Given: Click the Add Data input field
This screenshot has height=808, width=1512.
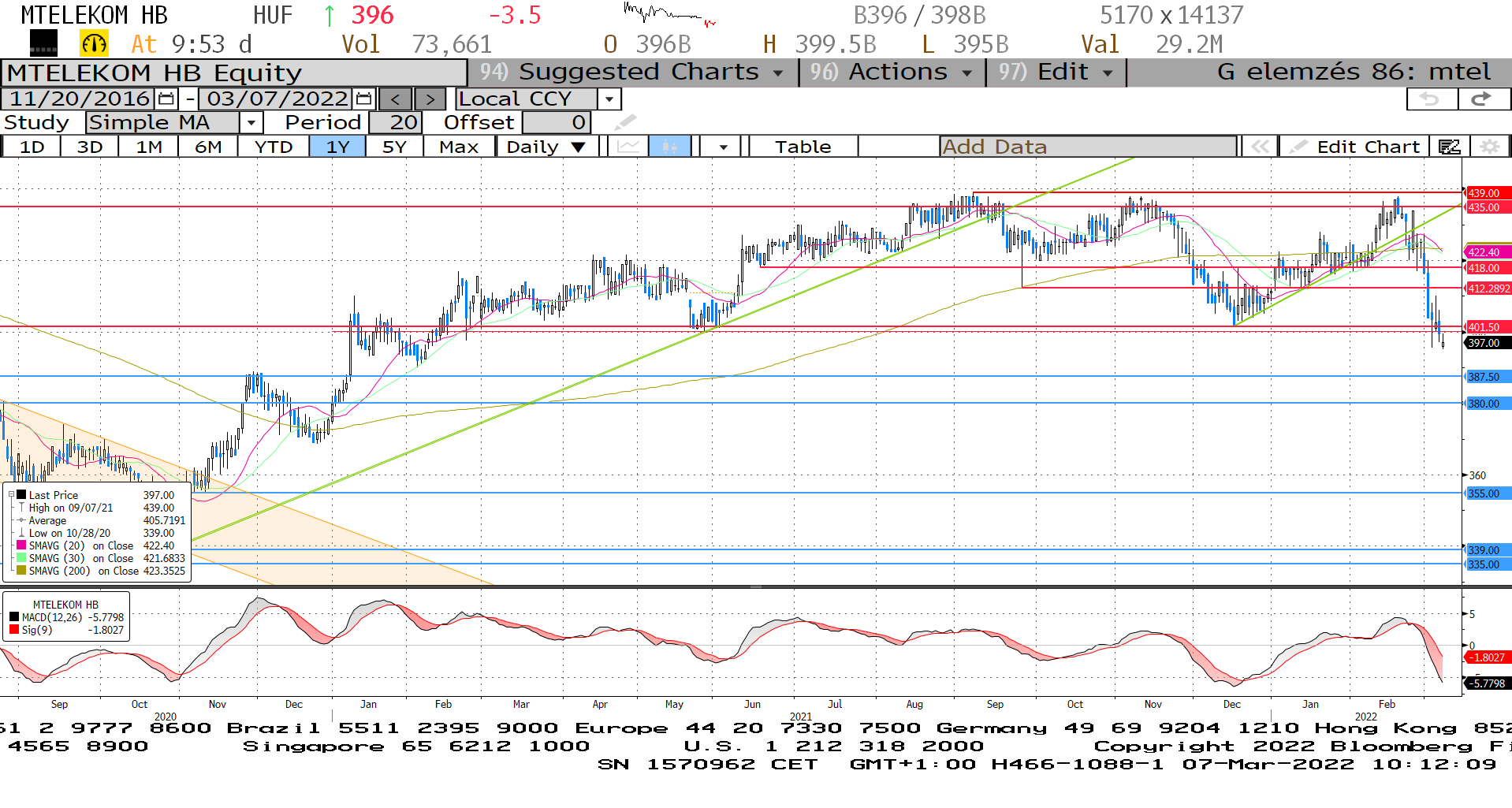Looking at the screenshot, I should tap(1088, 147).
